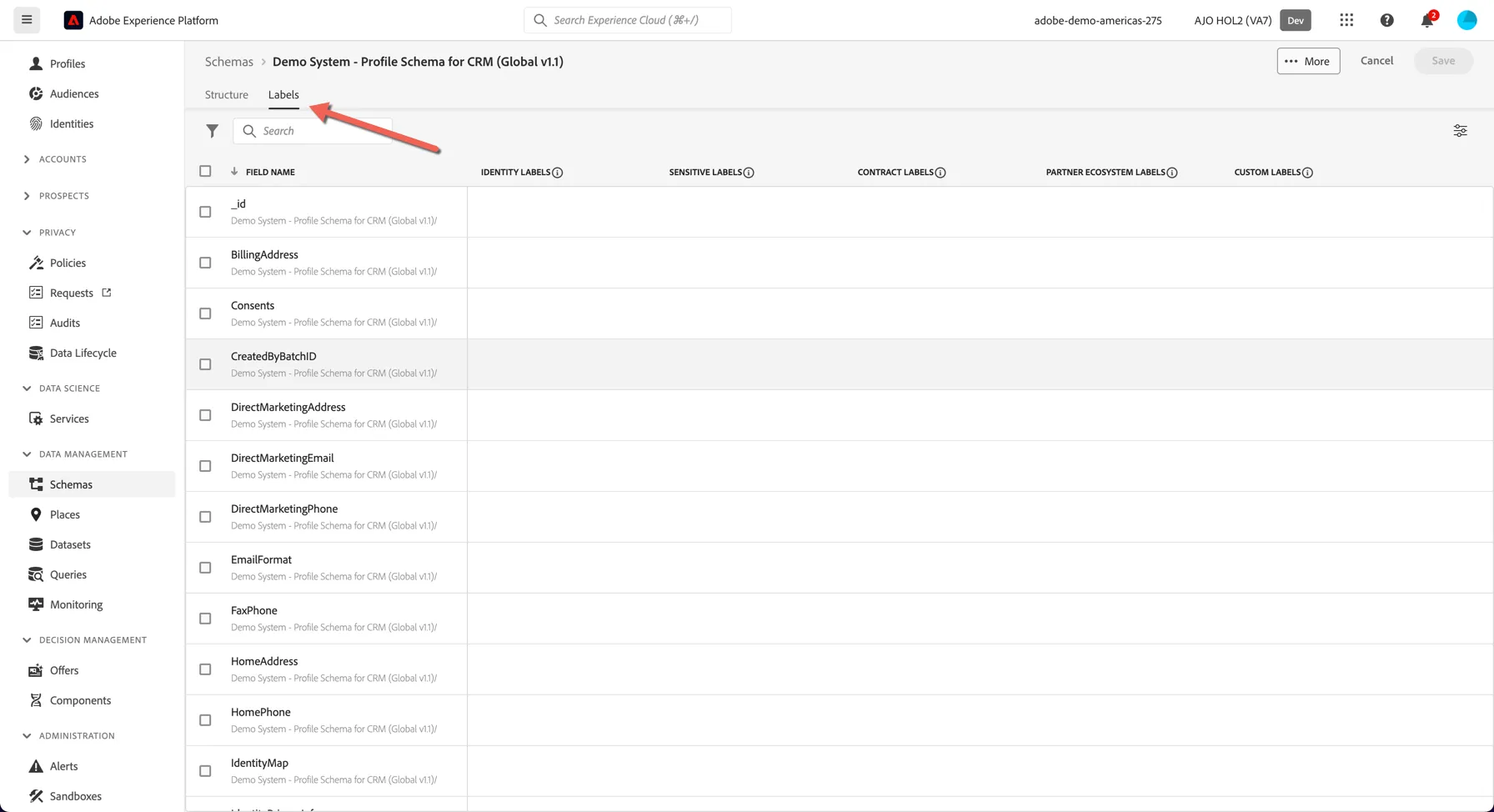Select the Labels tab
1494x812 pixels.
coord(283,94)
